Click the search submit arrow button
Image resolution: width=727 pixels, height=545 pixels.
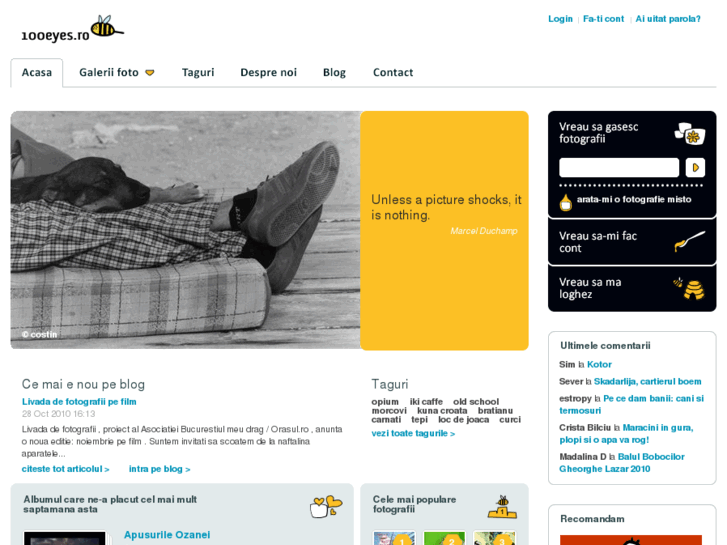[695, 167]
